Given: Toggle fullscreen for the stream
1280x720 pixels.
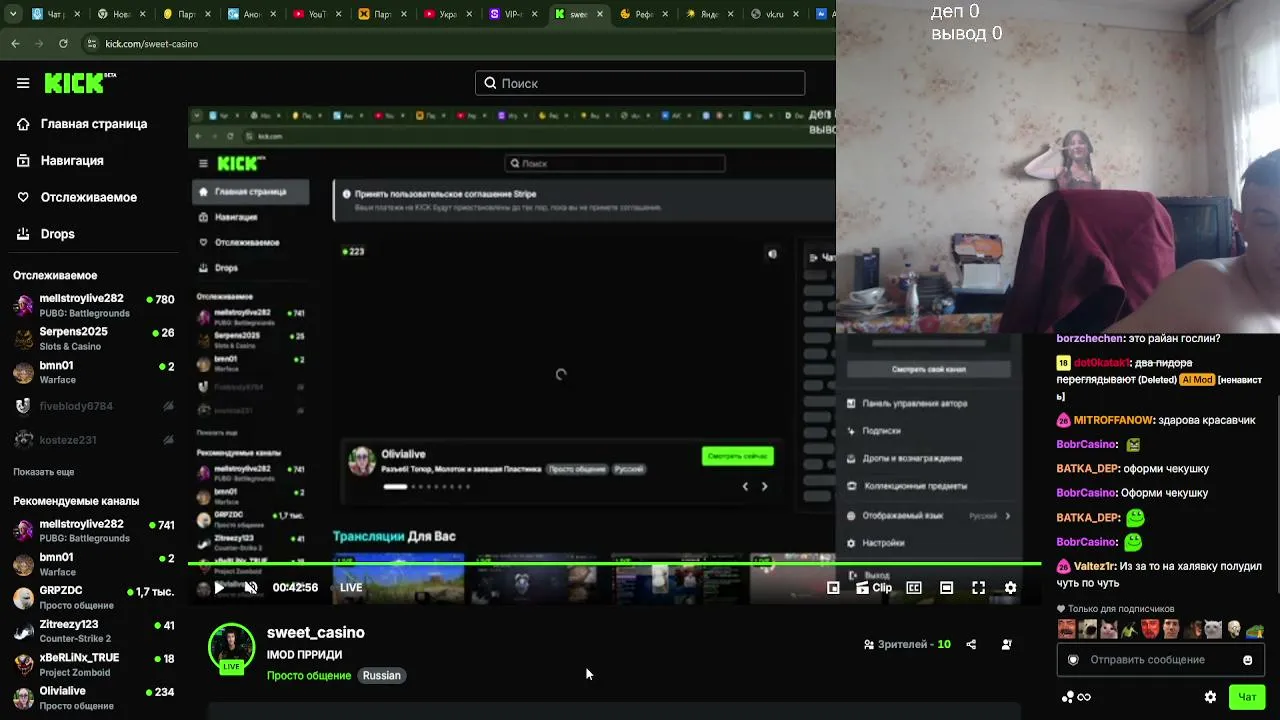Looking at the screenshot, I should coord(978,588).
